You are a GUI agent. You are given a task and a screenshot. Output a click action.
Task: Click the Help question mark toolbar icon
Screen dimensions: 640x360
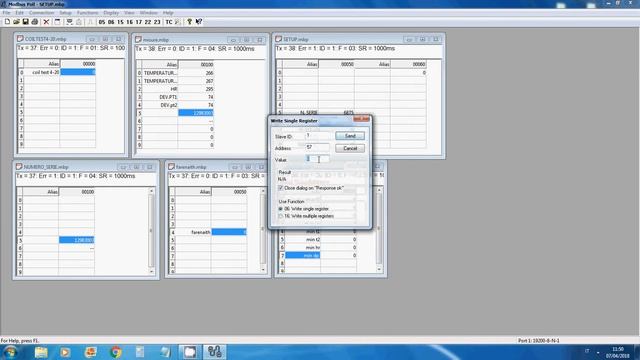(x=189, y=22)
